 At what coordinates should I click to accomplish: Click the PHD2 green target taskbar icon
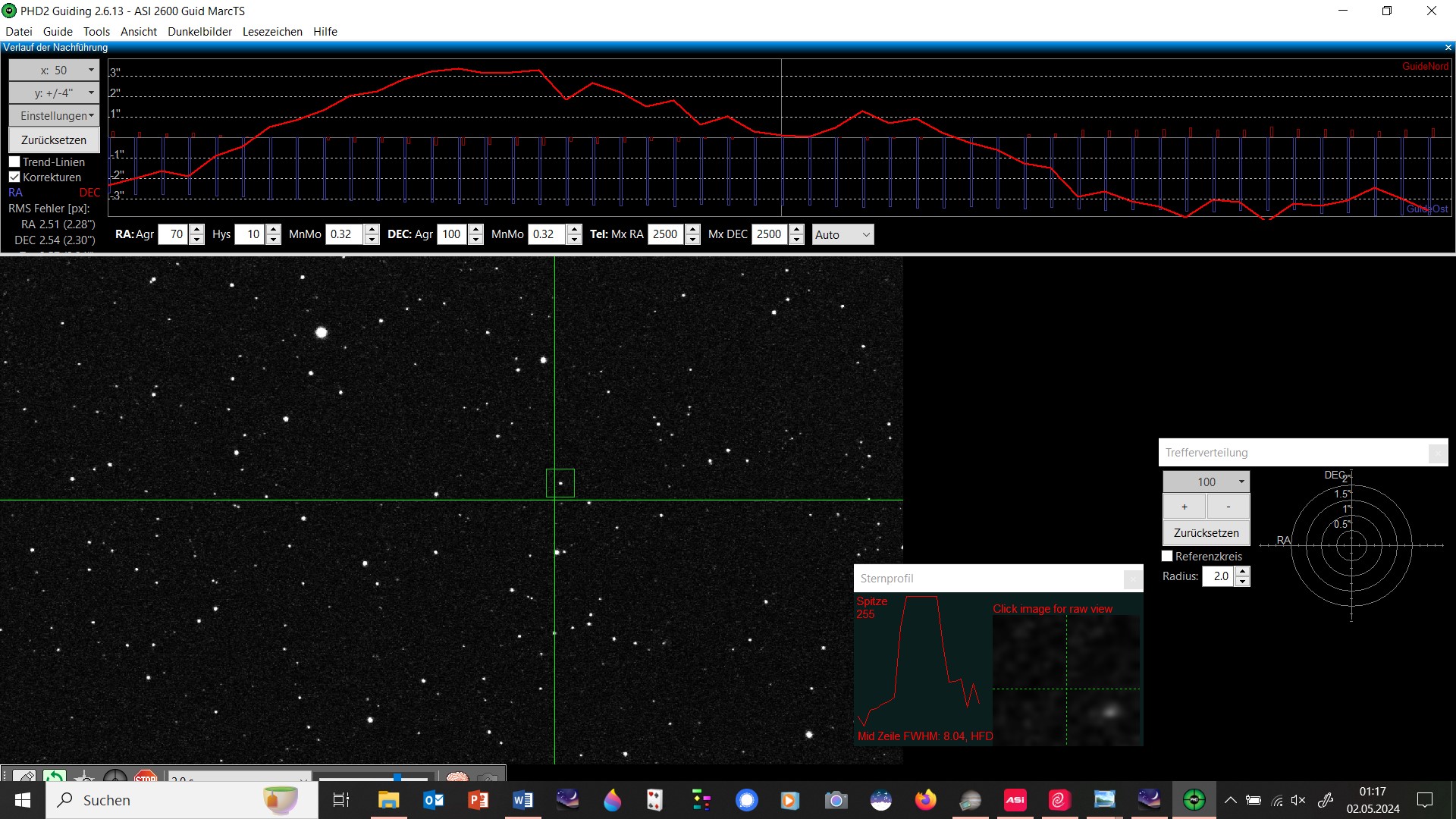coord(1194,800)
